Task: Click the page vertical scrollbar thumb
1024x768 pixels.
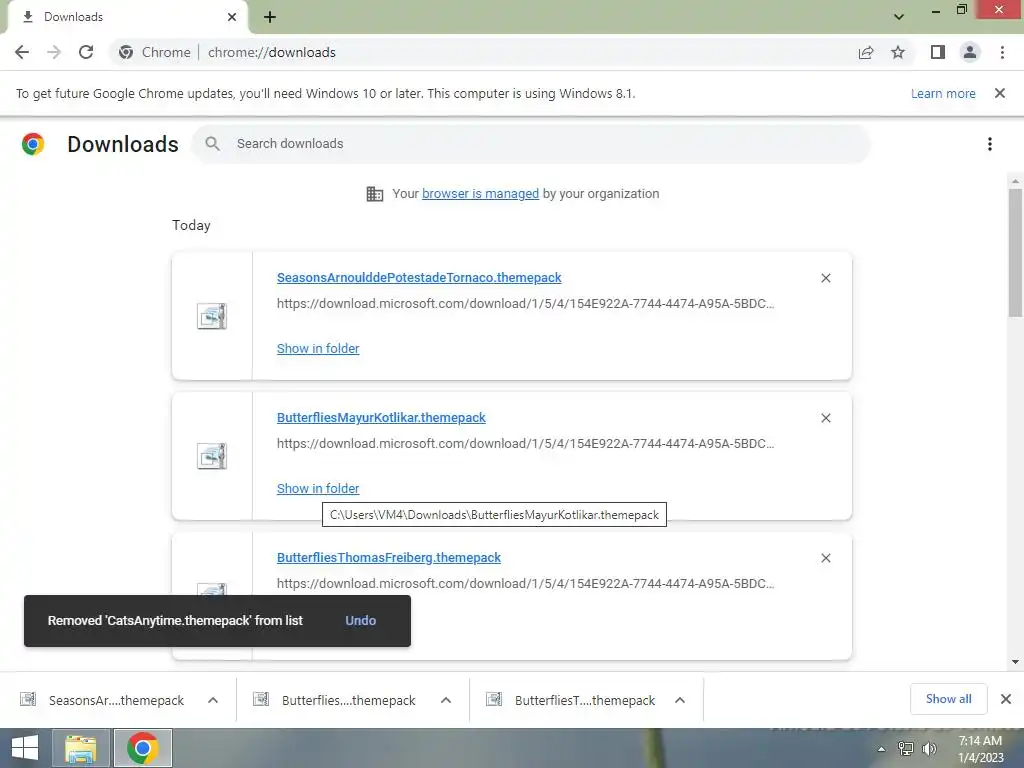Action: [x=1015, y=253]
